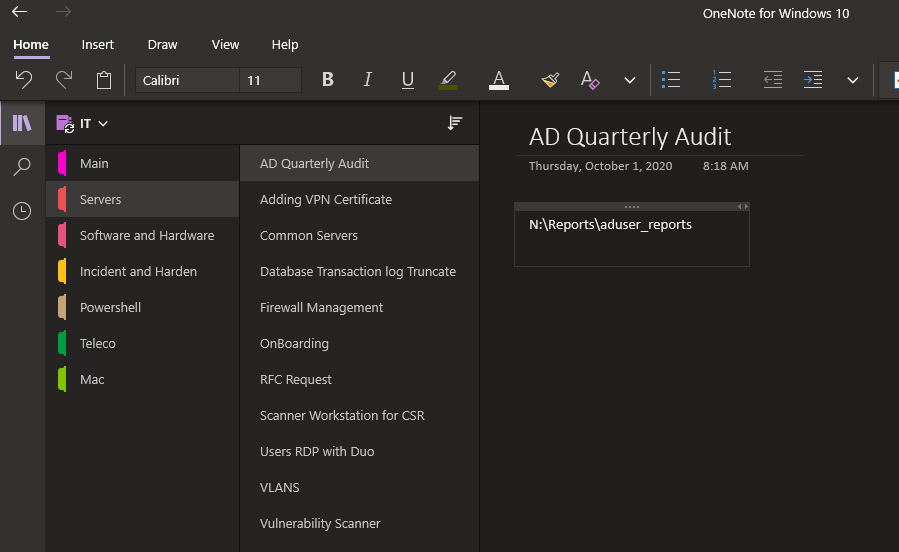The width and height of the screenshot is (899, 552).
Task: Open the notebooks navigation icon
Action: (22, 123)
